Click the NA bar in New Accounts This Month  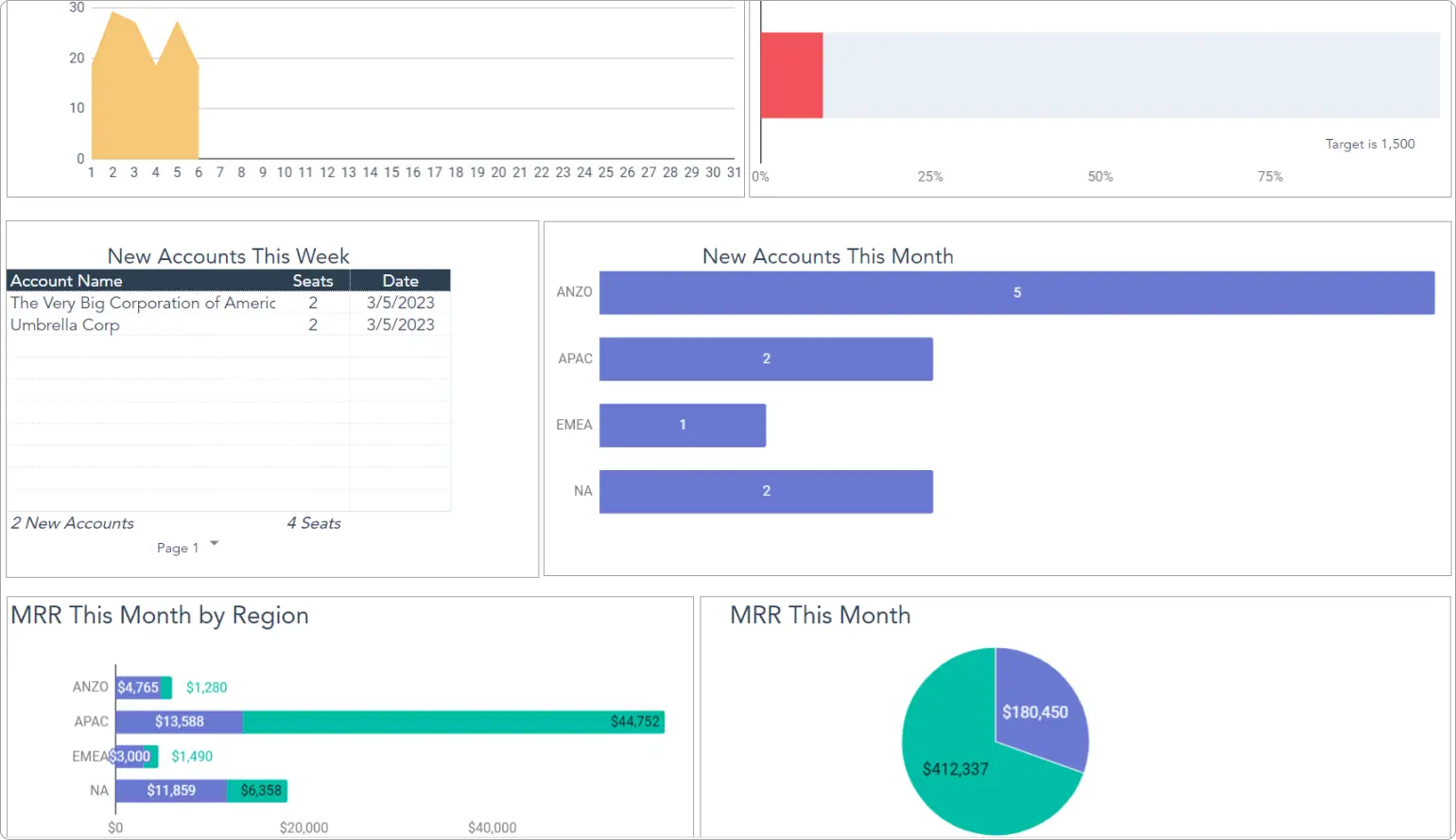pyautogui.click(x=766, y=491)
